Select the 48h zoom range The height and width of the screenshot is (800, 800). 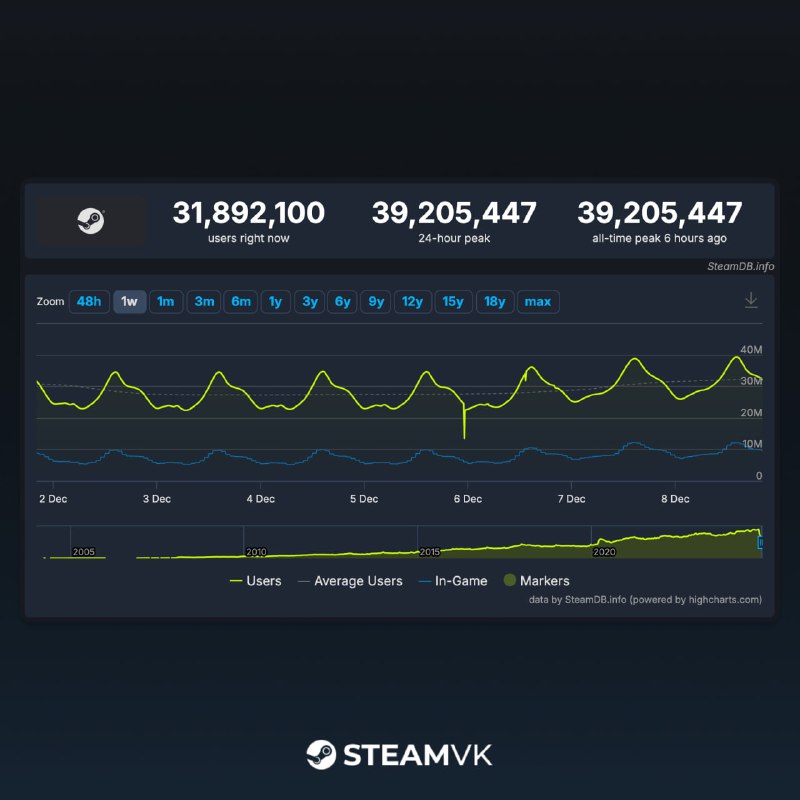point(89,302)
